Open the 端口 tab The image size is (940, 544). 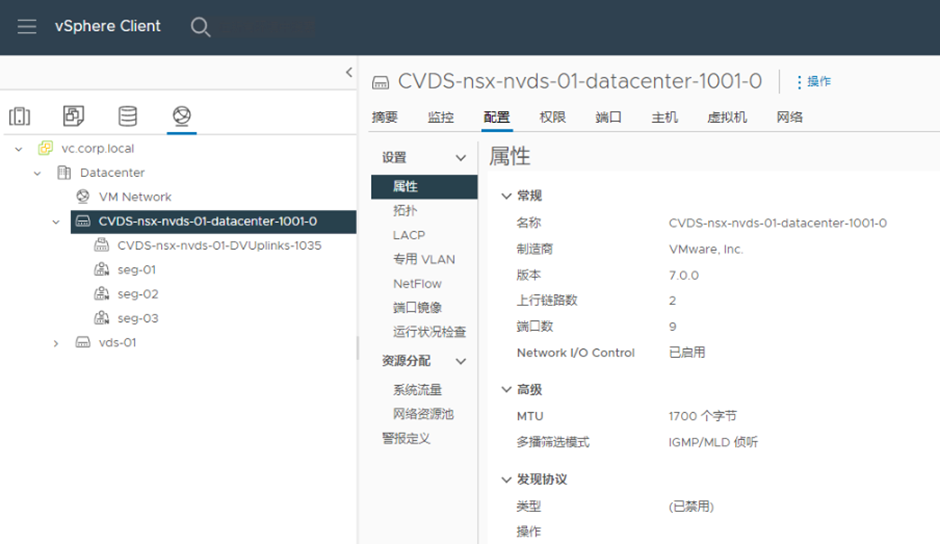(608, 117)
